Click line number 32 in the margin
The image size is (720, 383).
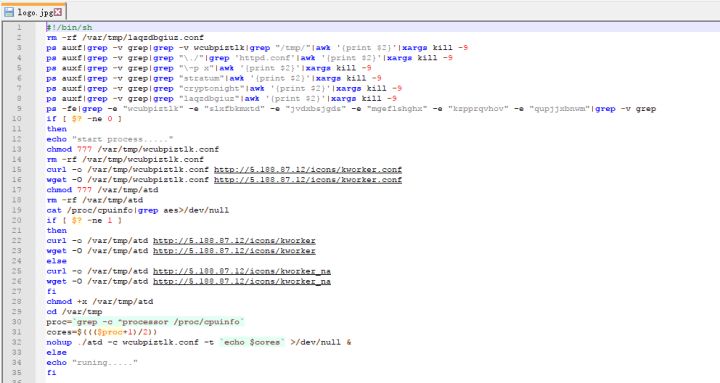click(x=17, y=342)
